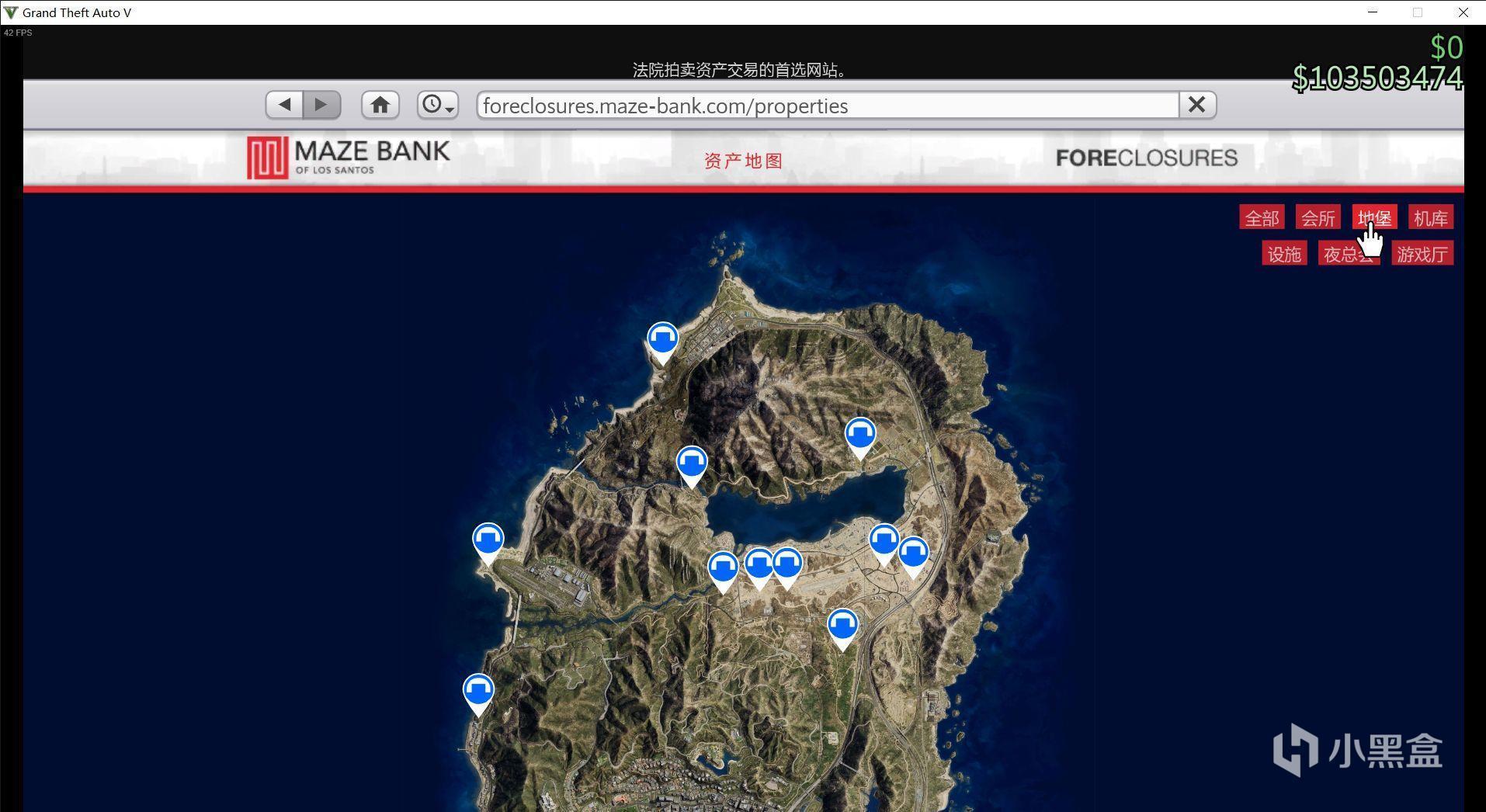The image size is (1486, 812).
Task: Open the browser home page
Action: (380, 105)
